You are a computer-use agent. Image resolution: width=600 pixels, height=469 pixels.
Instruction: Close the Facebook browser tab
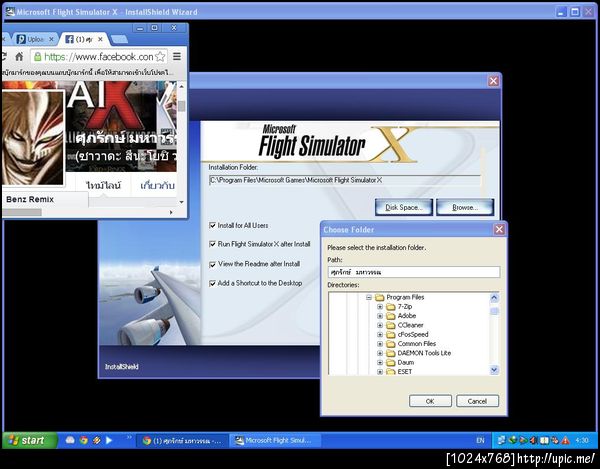[x=100, y=39]
